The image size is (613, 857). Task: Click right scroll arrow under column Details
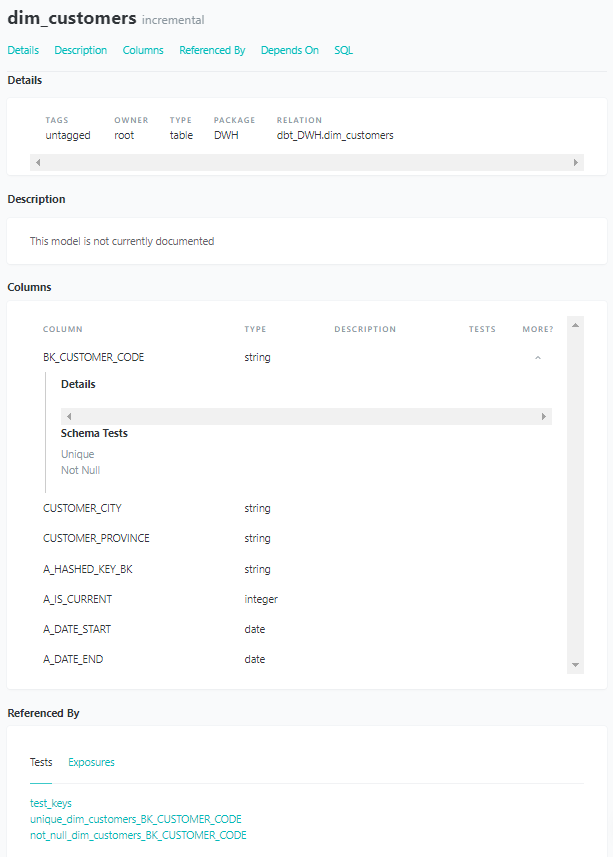pos(544,416)
